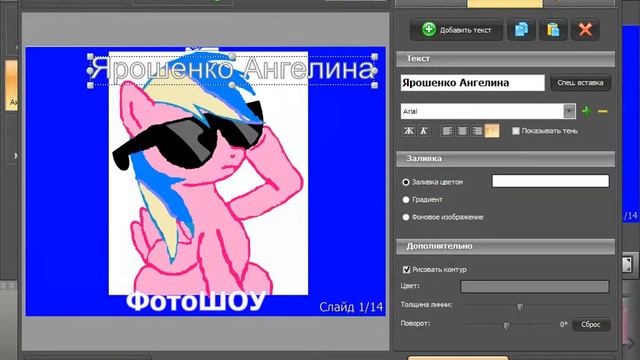The image size is (640, 360).
Task: Click the Толщина линии slider handle
Action: pos(520,306)
